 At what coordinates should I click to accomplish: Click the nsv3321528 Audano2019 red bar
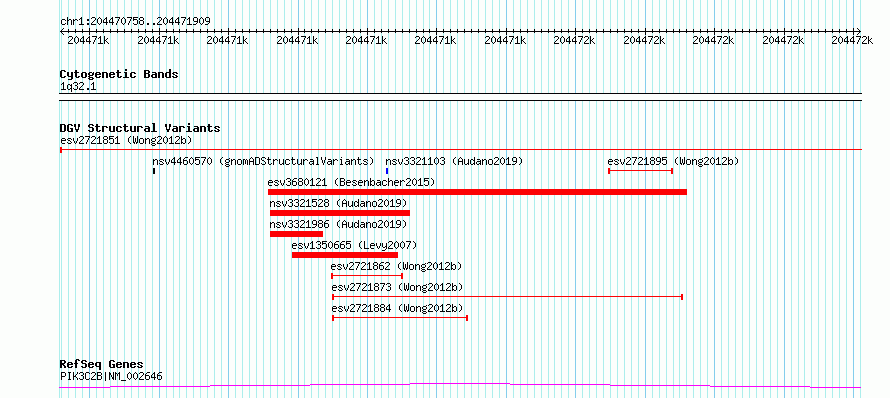tap(339, 213)
